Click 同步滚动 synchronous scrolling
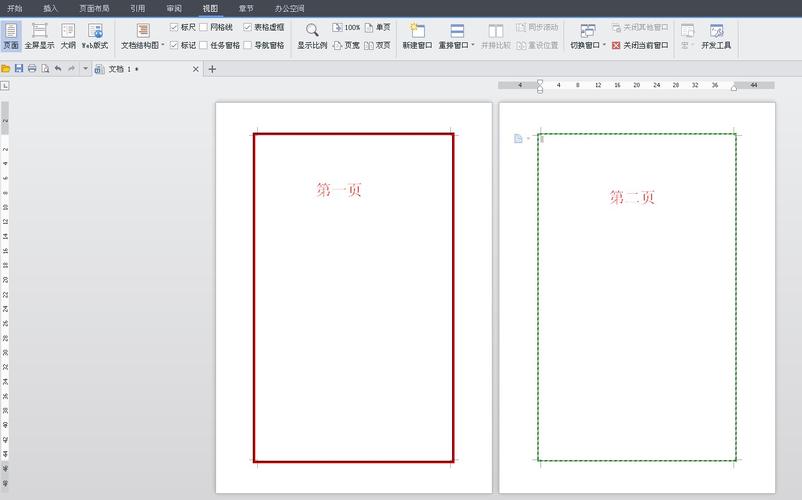This screenshot has height=500, width=802. (x=537, y=27)
